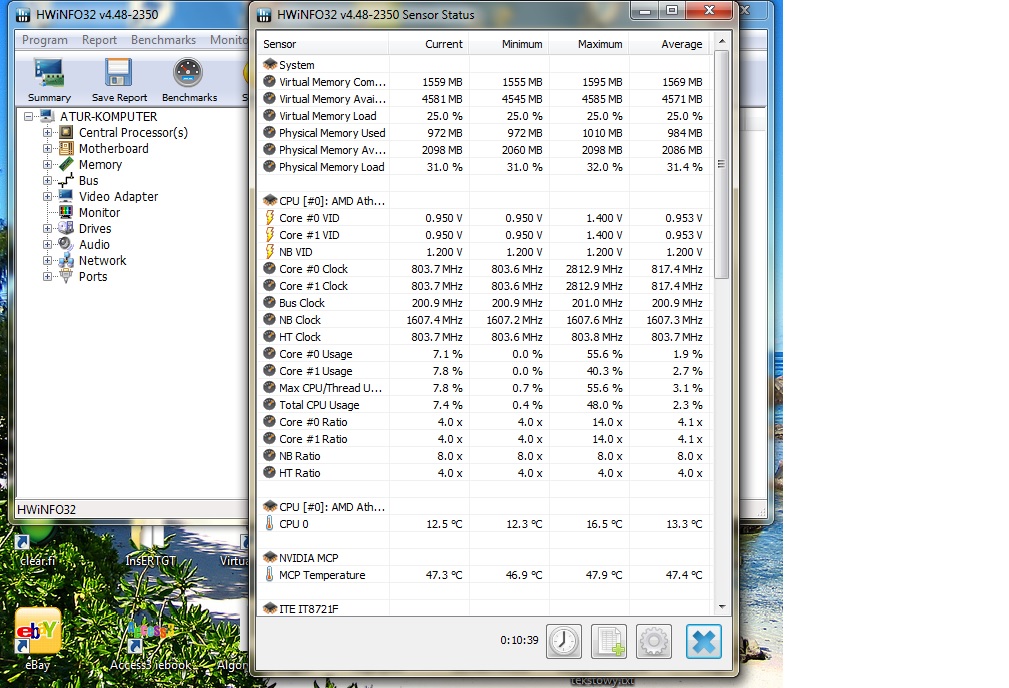The height and width of the screenshot is (688, 1009).
Task: Click the clock reset button in Sensor Status
Action: tap(564, 641)
